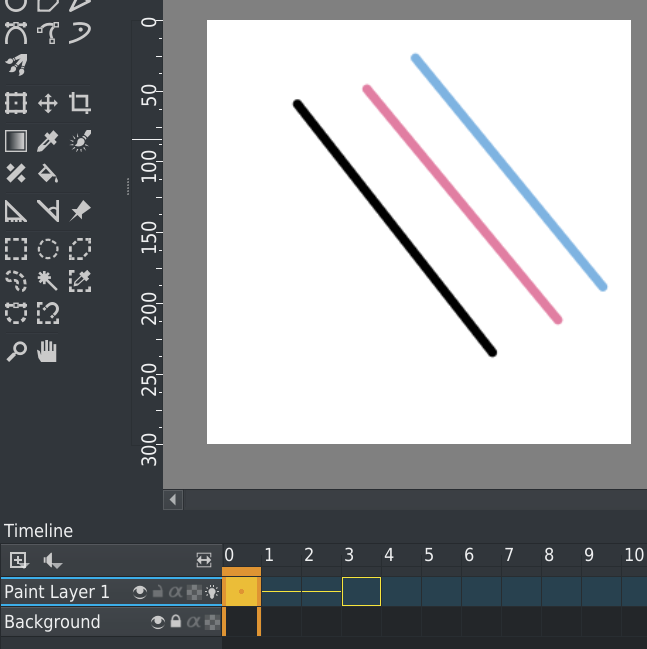Toggle onion skin lightbulb on Paint Layer 1
647x649 pixels.
click(212, 592)
